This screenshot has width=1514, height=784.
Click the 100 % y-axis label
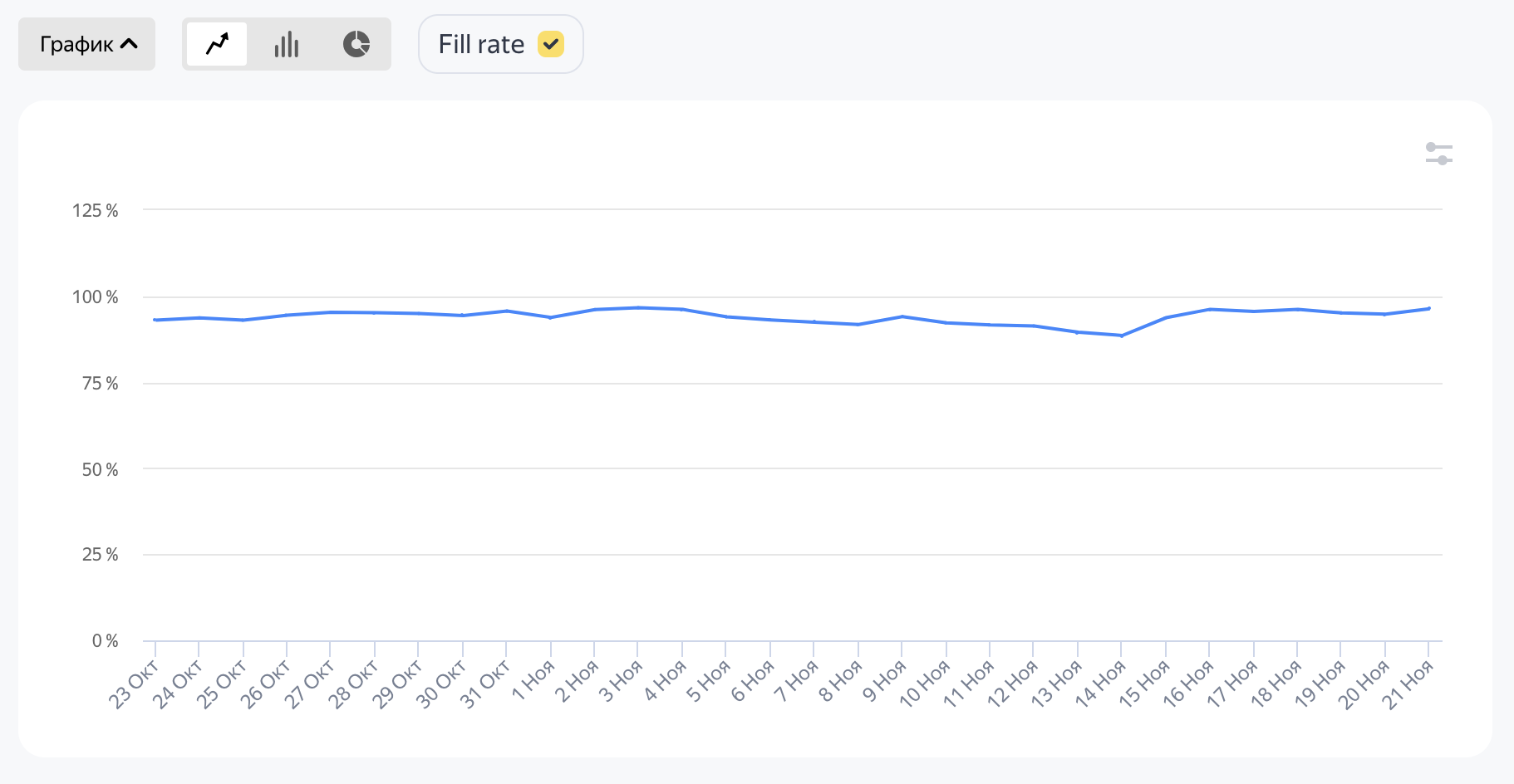tap(96, 297)
